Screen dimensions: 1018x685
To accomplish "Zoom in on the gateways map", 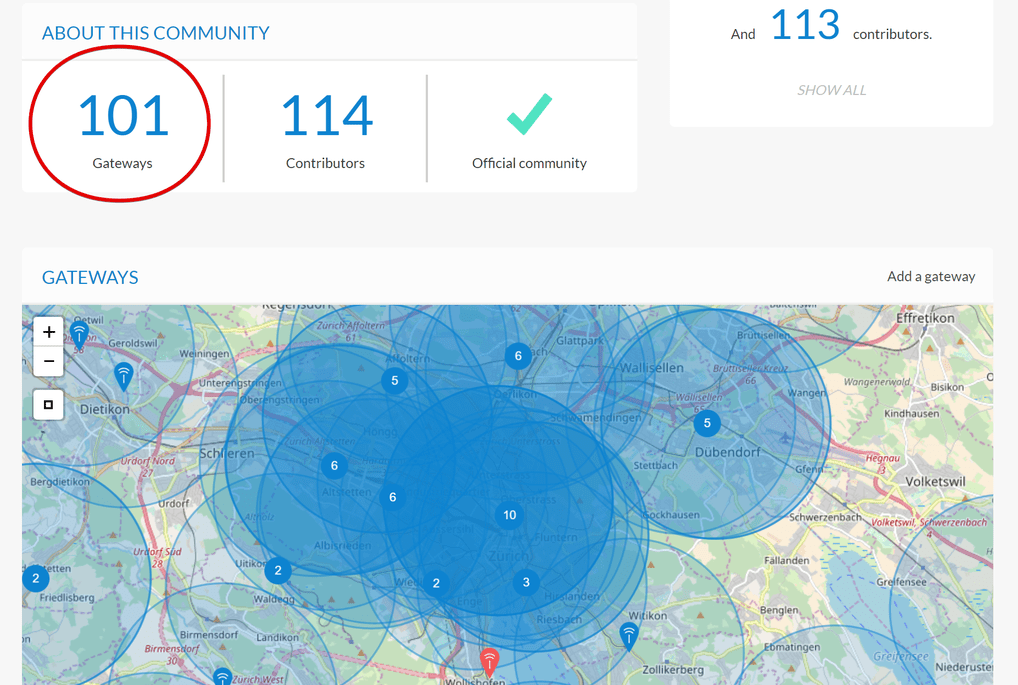I will [49, 332].
